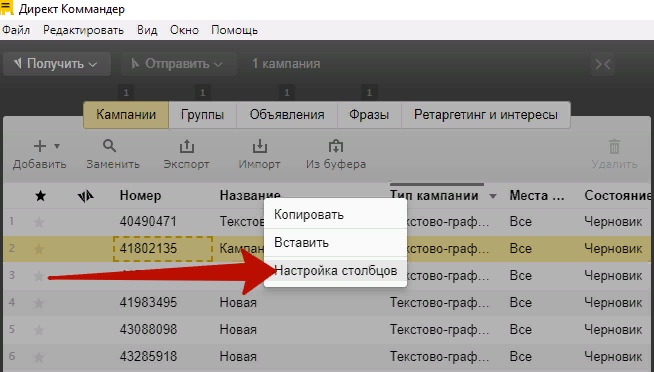The height and width of the screenshot is (372, 654).
Task: Switch to the Фразы tab
Action: [369, 115]
